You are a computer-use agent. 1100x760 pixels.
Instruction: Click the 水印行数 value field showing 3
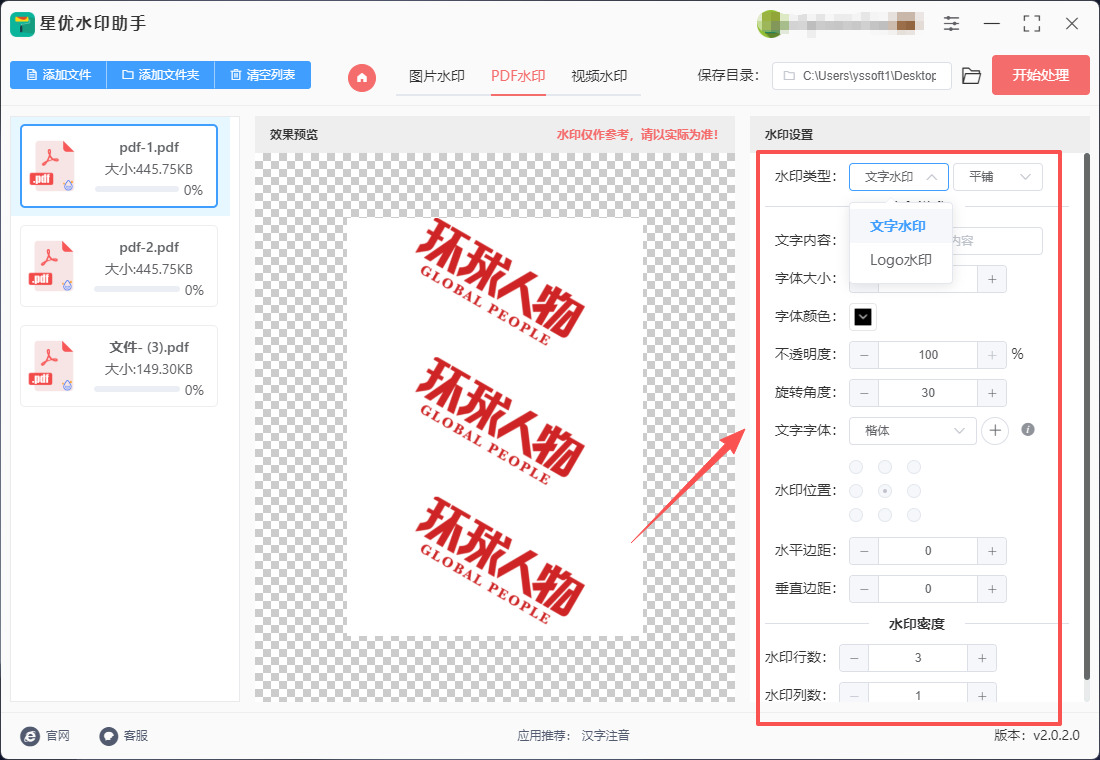pos(918,658)
